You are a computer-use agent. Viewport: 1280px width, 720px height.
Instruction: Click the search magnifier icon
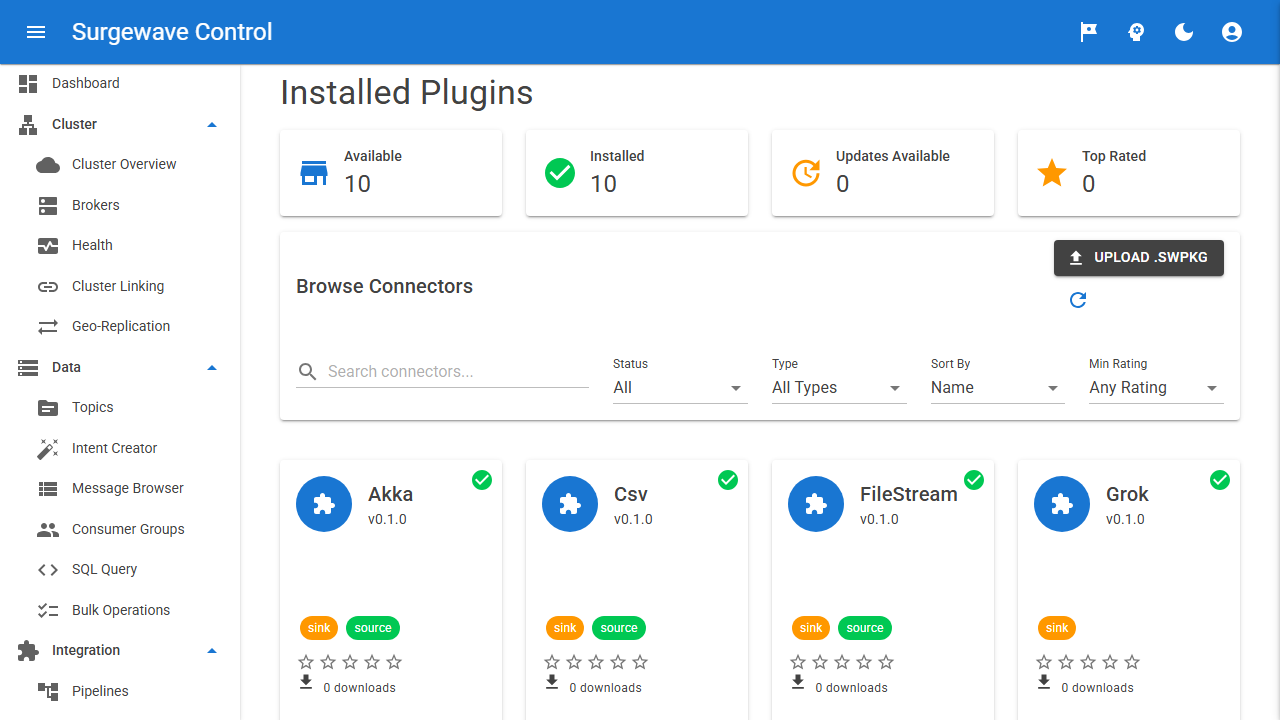[x=308, y=373]
